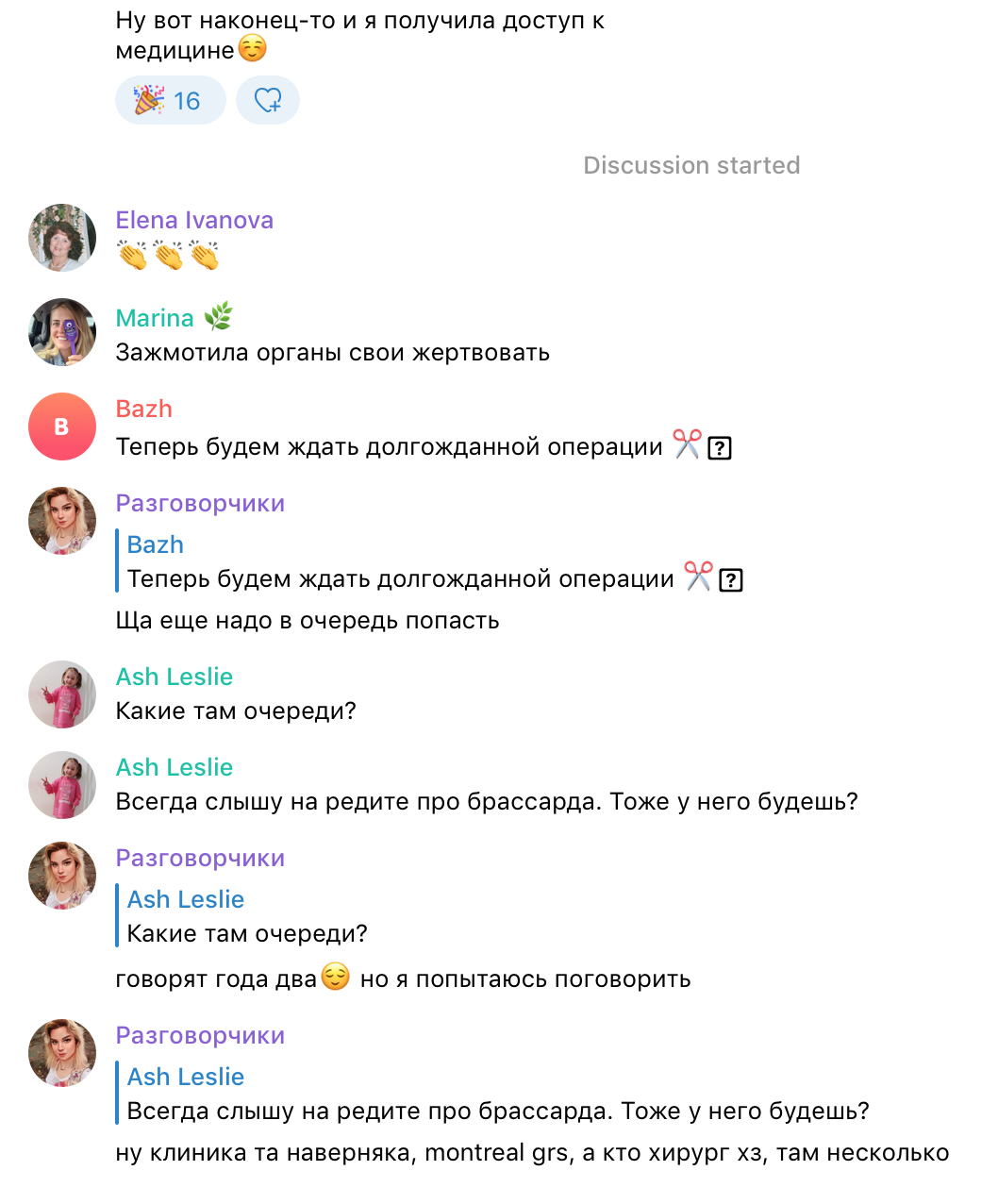Screen dimensions: 998x1204
Task: Click Bazh's red letter B avatar
Action: pyautogui.click(x=62, y=426)
